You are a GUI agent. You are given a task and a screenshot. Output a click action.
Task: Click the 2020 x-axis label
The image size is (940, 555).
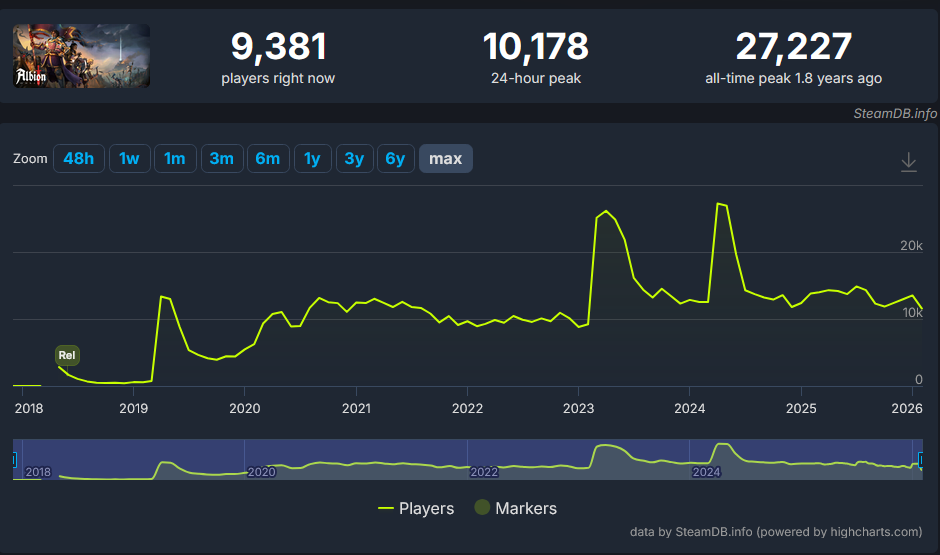[x=245, y=409]
